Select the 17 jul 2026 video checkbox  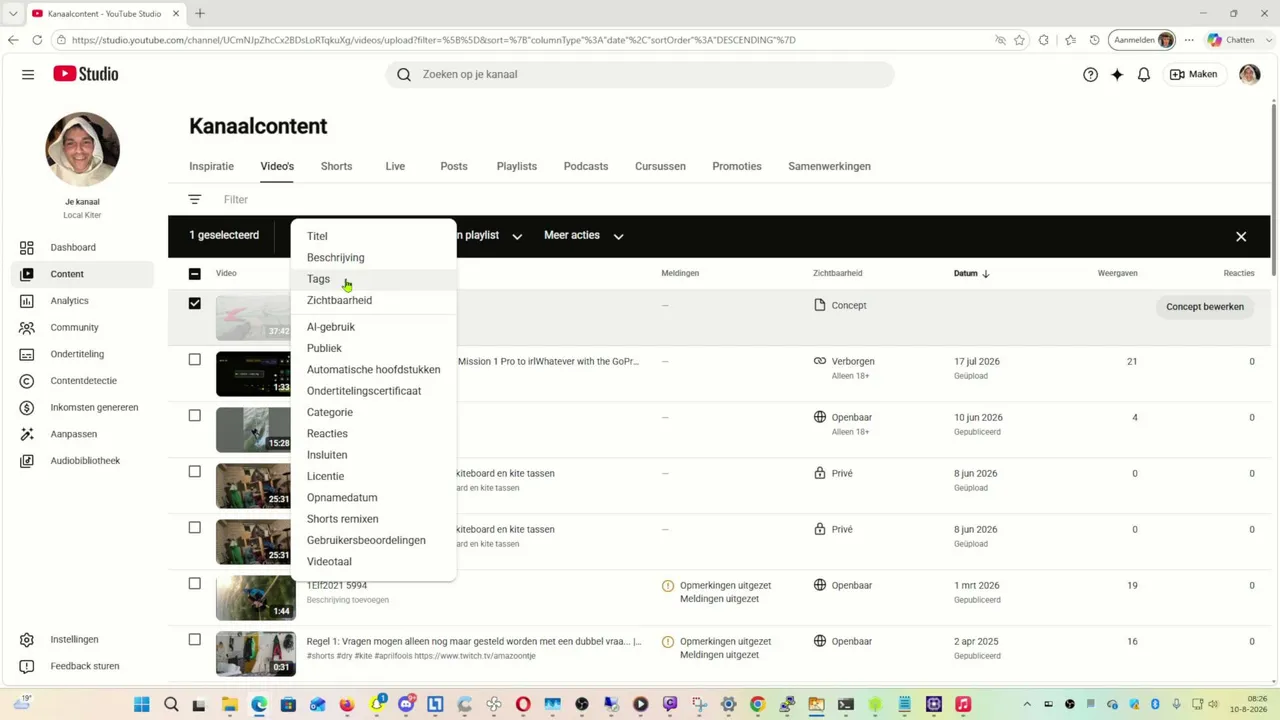coord(195,359)
